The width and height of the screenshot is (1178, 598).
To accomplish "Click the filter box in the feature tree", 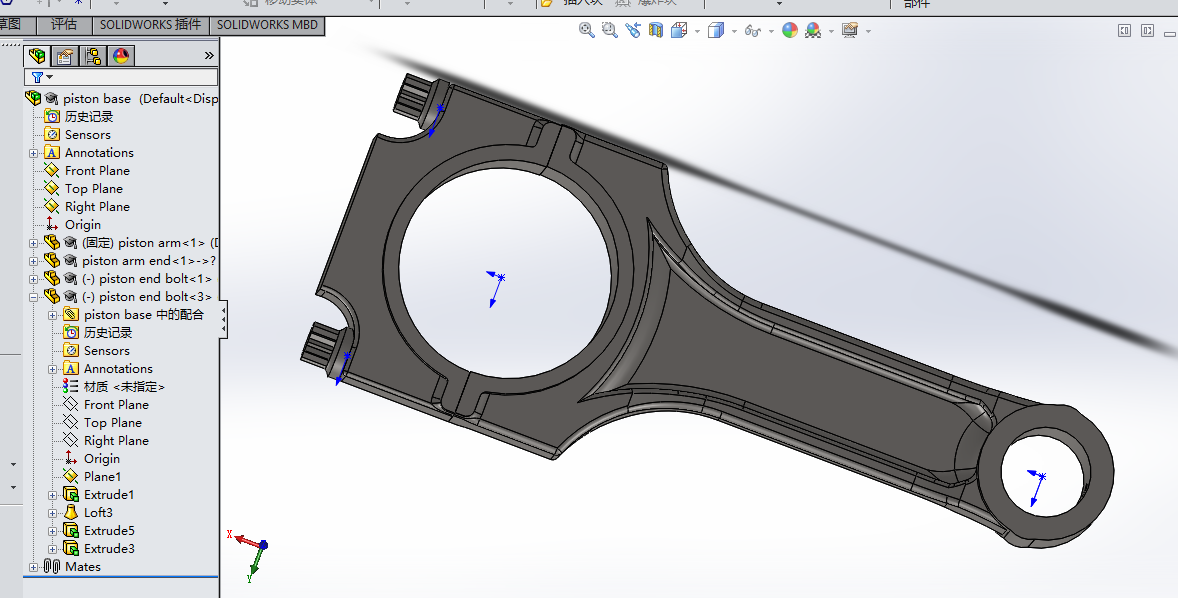I will coord(121,77).
